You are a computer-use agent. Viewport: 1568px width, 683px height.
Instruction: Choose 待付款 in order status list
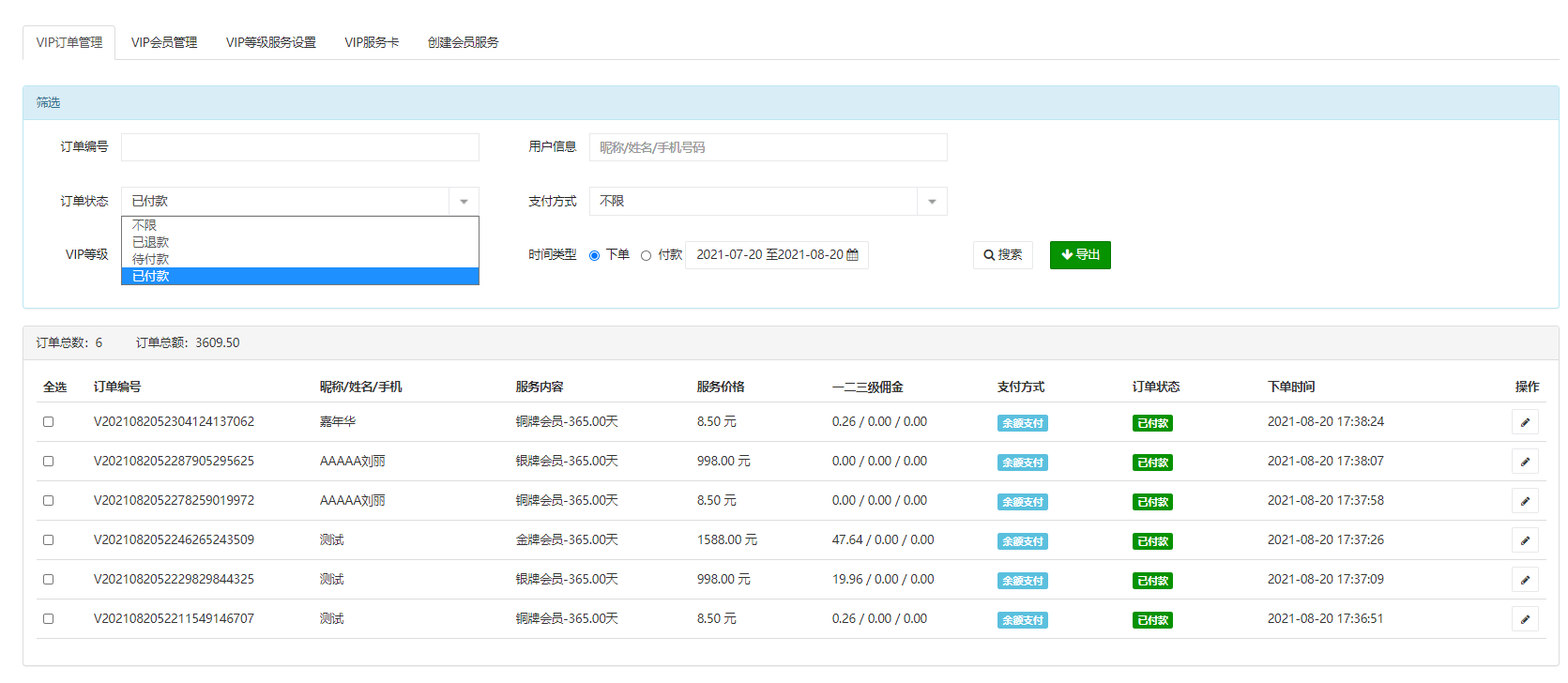click(300, 259)
